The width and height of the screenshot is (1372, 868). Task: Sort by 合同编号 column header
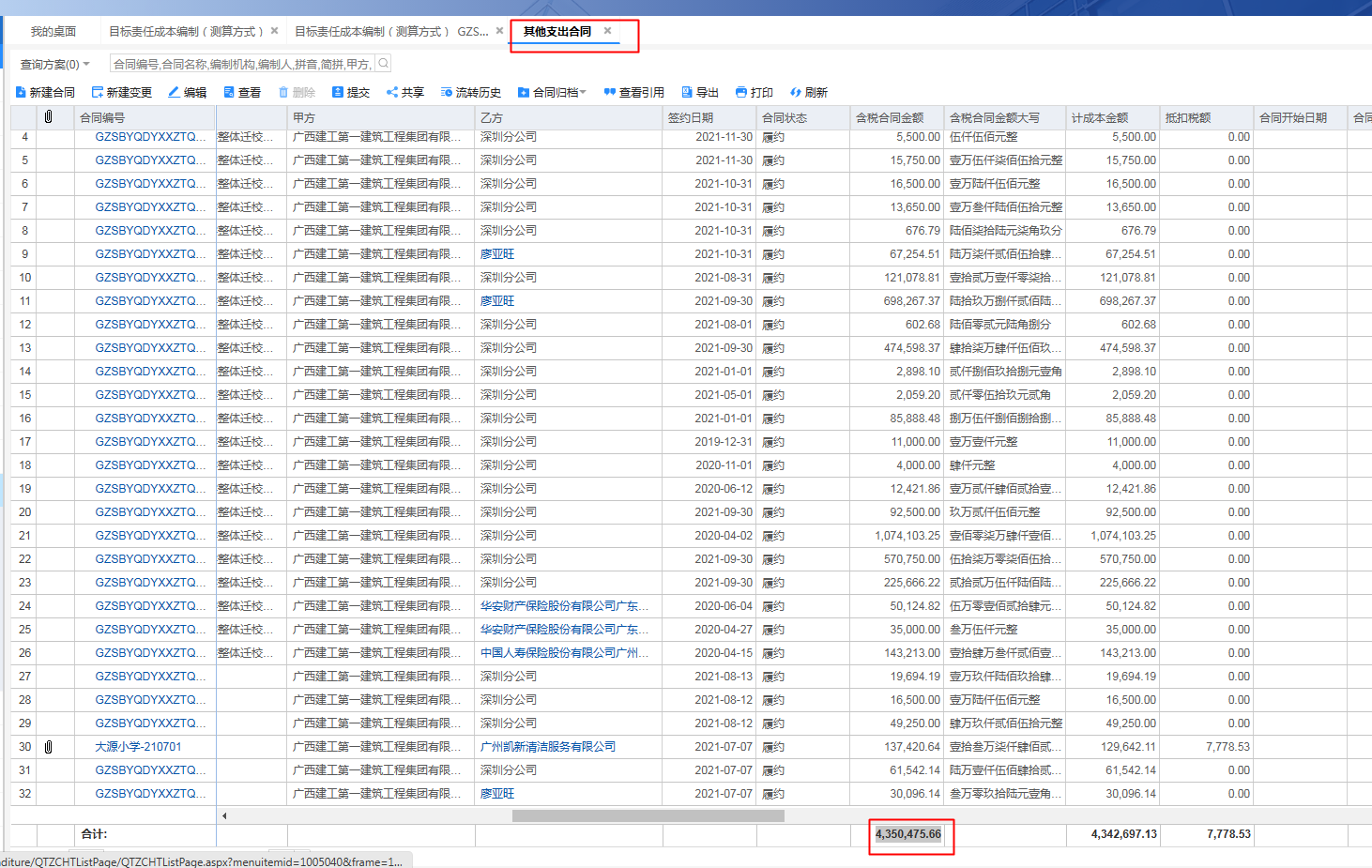tap(145, 117)
